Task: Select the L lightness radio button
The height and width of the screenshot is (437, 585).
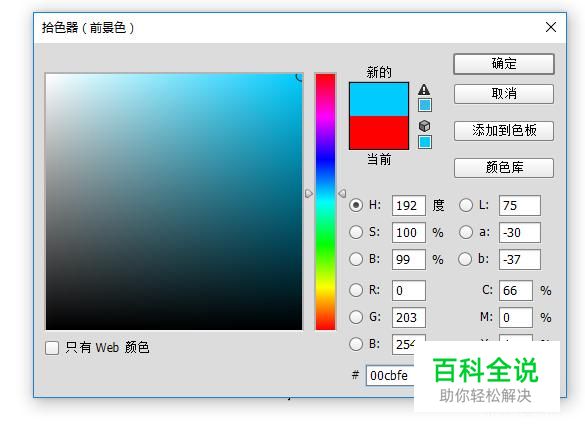Action: (466, 205)
